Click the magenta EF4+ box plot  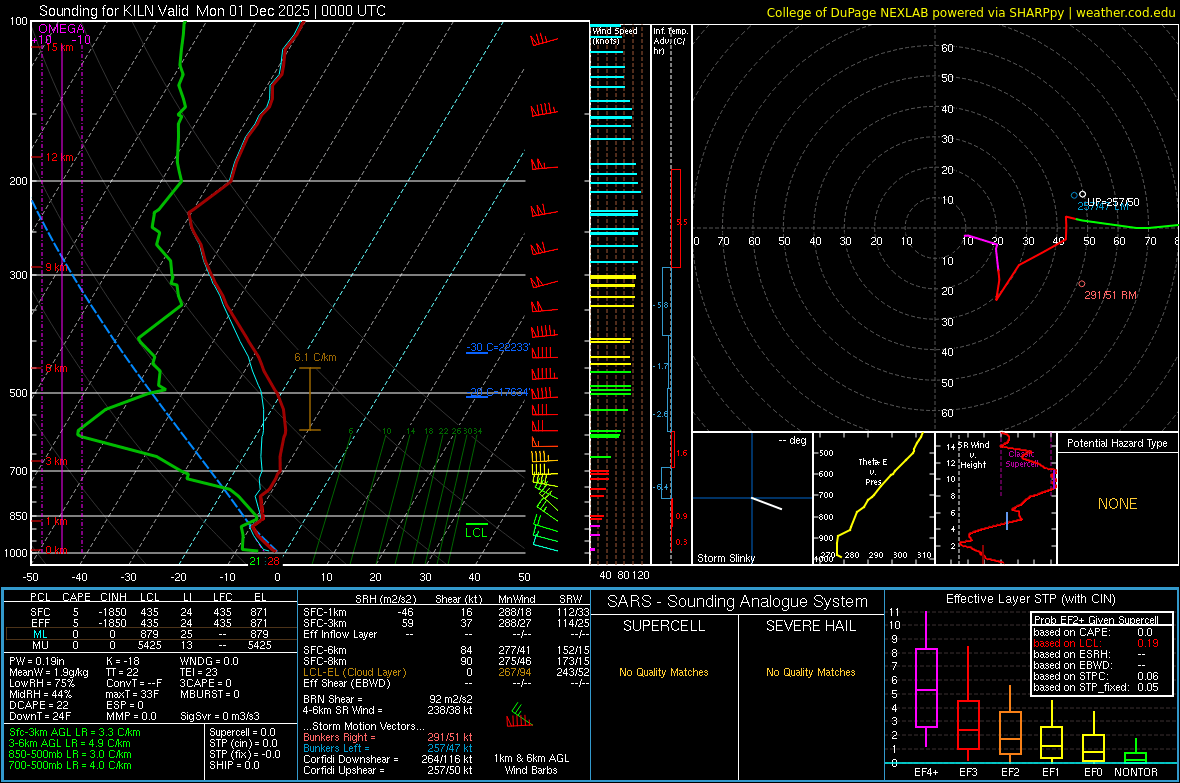926,687
